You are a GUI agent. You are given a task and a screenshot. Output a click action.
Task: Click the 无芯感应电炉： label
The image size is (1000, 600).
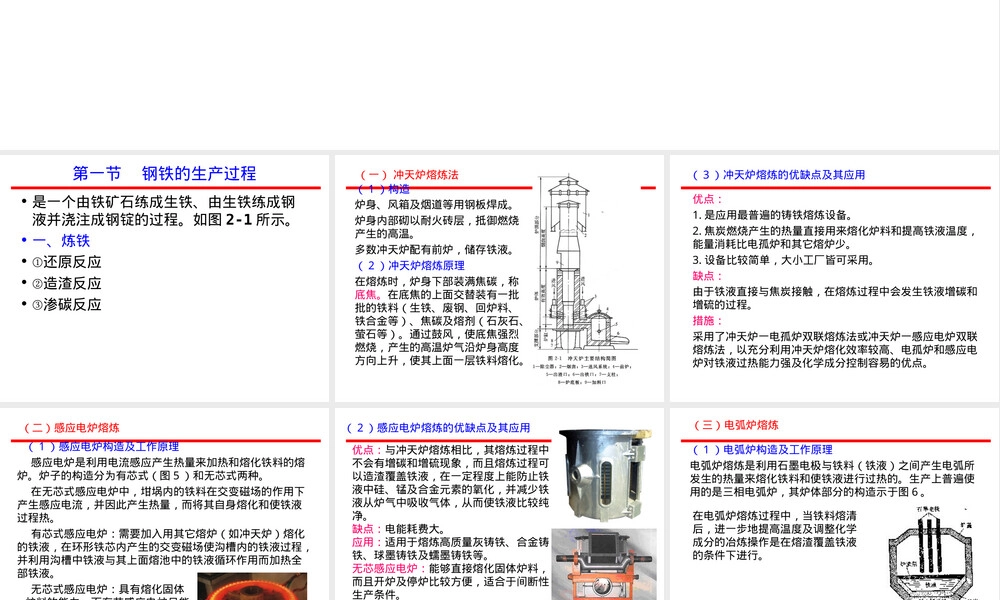[x=389, y=568]
